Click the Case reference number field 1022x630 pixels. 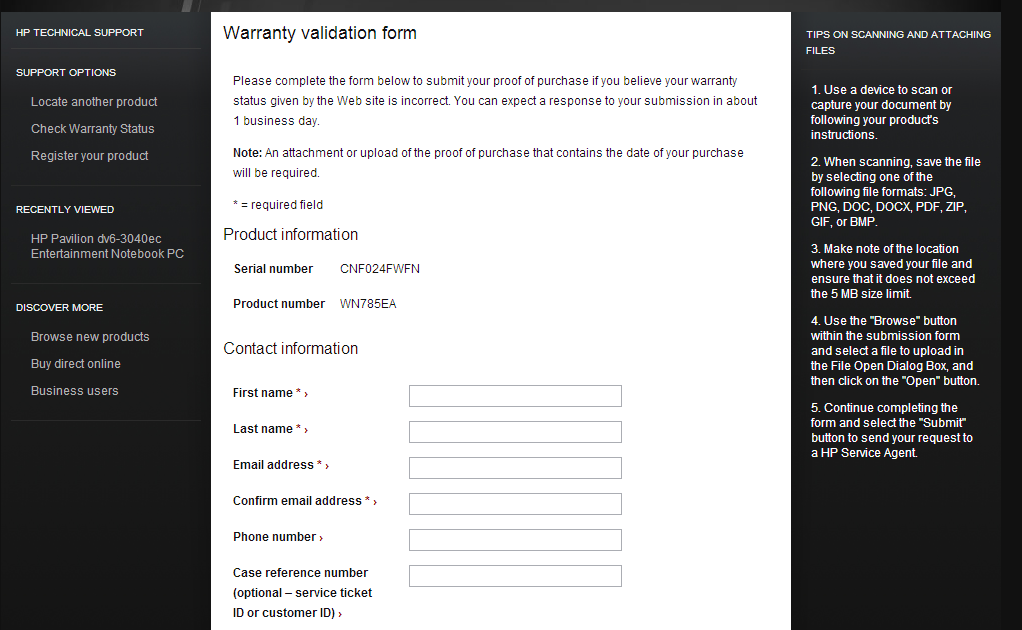[515, 576]
